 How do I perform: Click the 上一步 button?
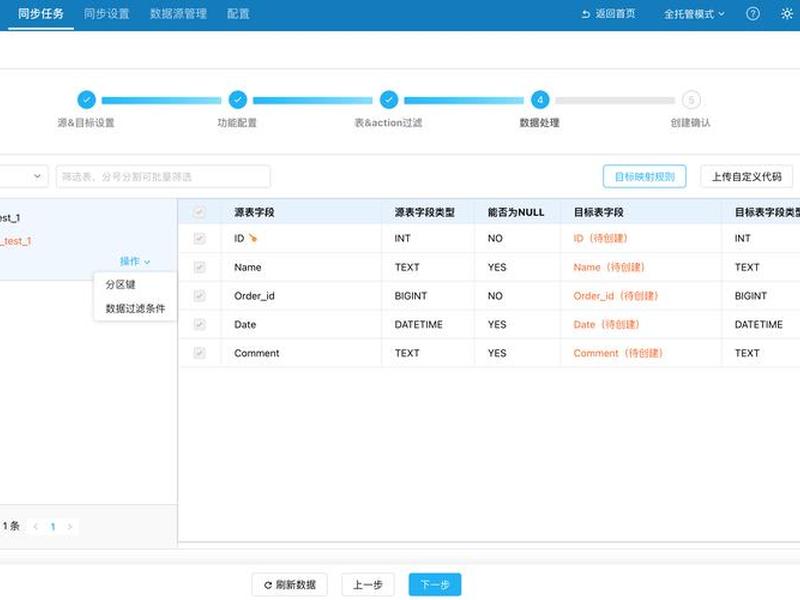(x=368, y=585)
